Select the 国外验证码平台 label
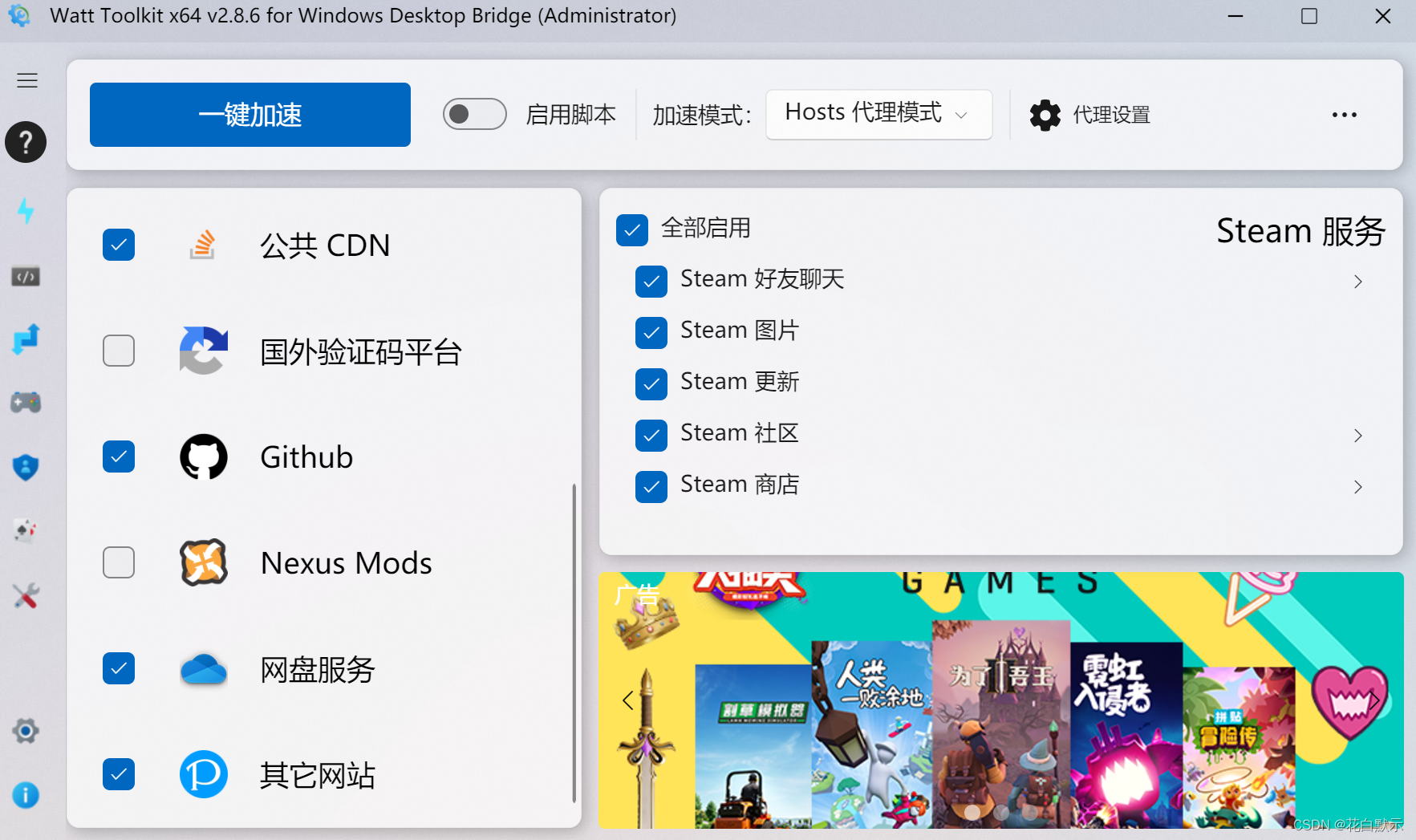The height and width of the screenshot is (840, 1416). point(361,352)
